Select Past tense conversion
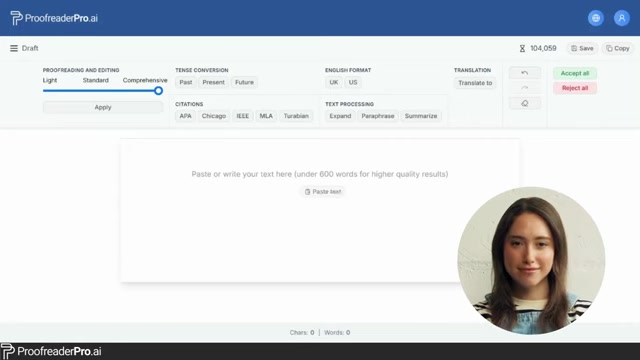 click(x=186, y=82)
